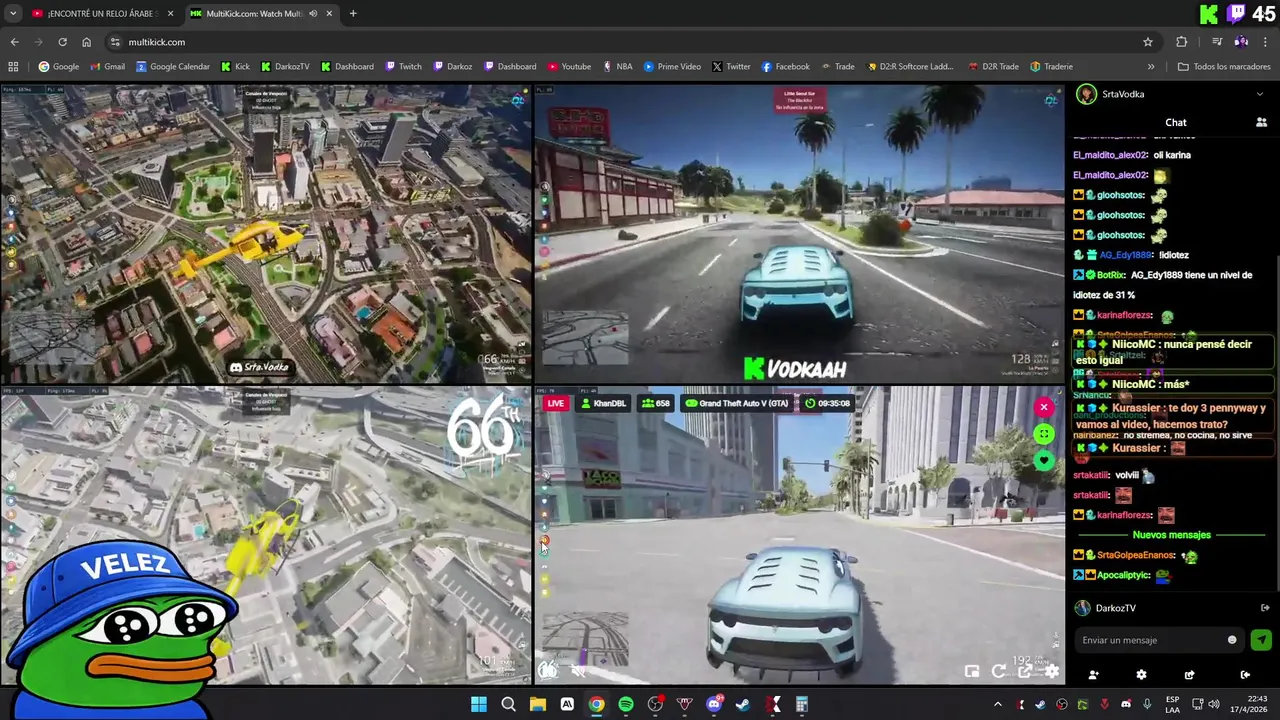Open the NBA bookmark
The image size is (1280, 720).
[617, 67]
